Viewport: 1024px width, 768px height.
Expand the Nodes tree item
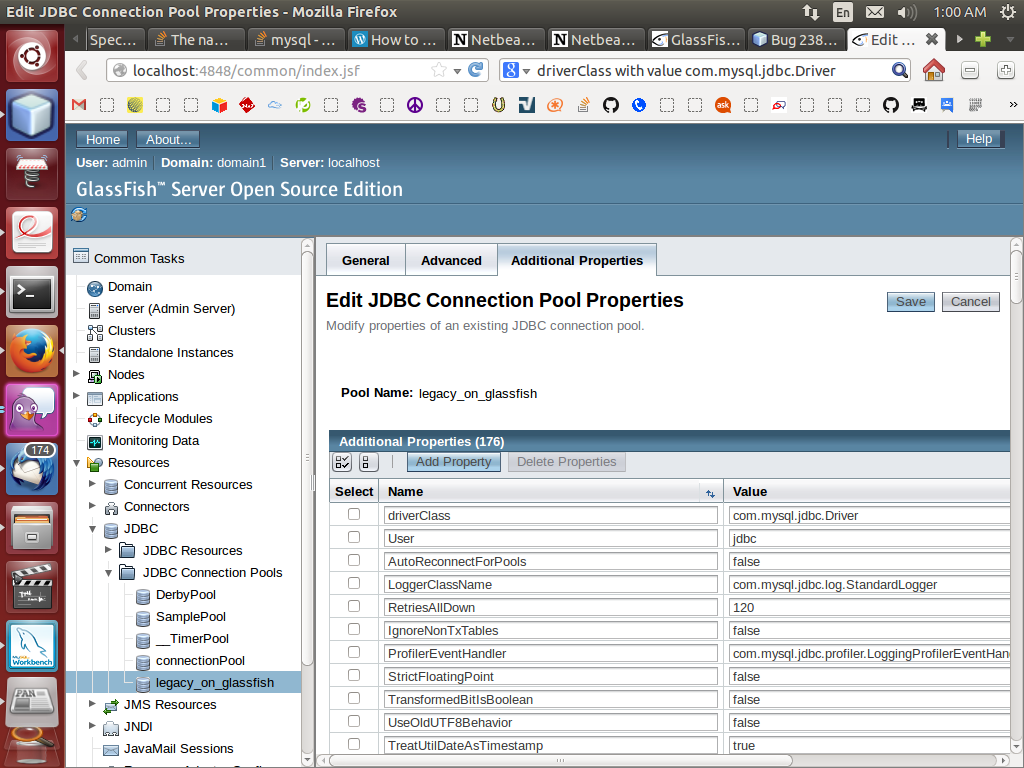point(76,374)
